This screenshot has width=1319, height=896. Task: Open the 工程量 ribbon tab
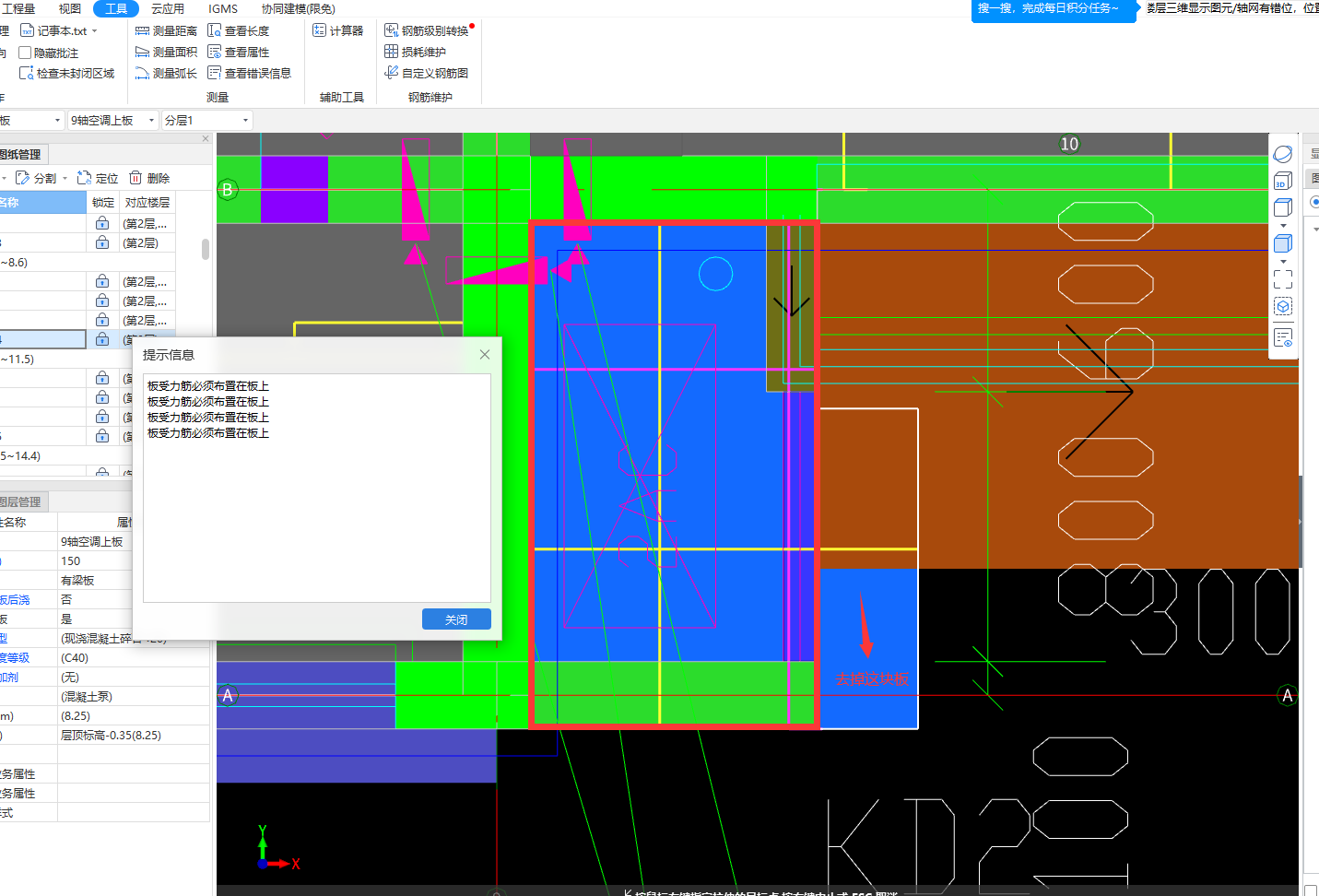(18, 8)
